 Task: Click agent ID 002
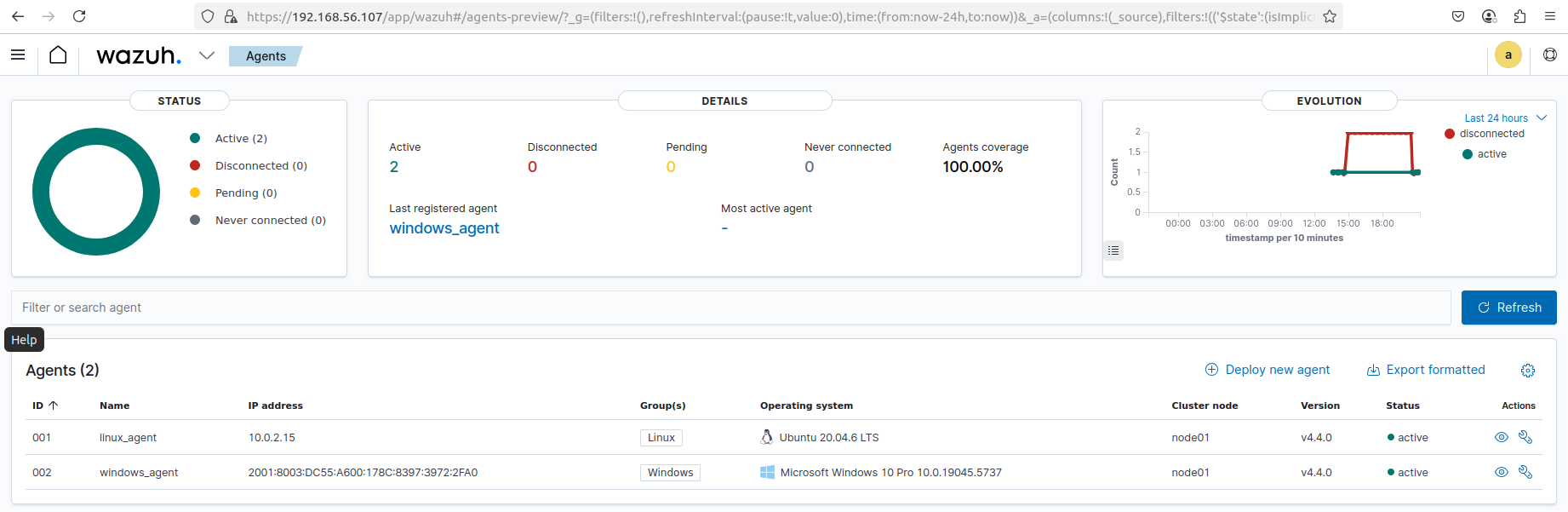(42, 473)
